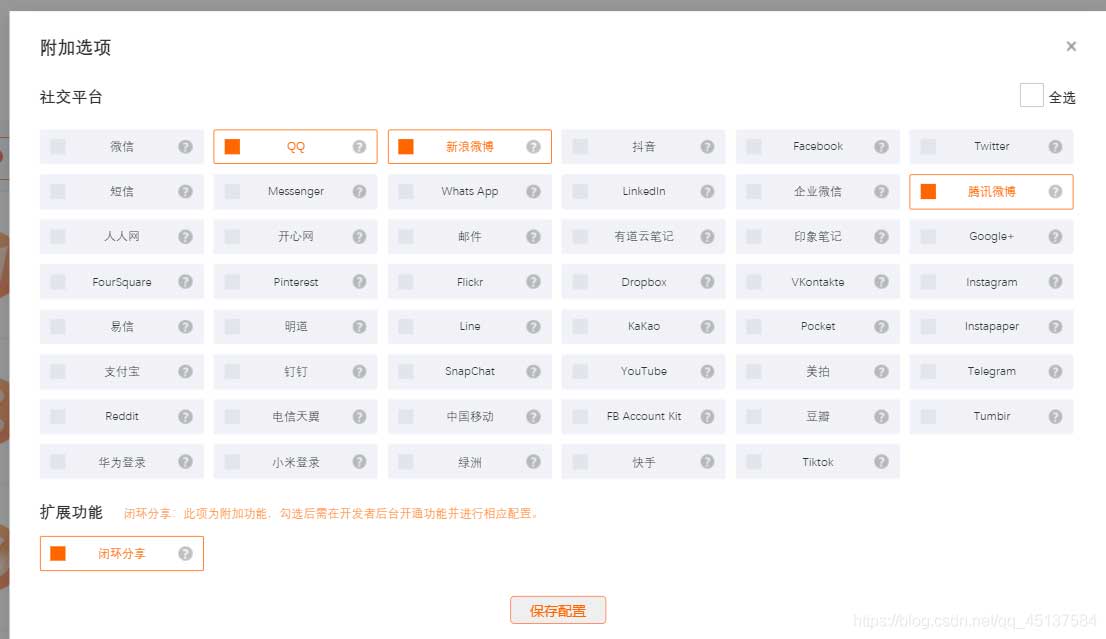This screenshot has height=639, width=1106.
Task: Open the help icon for 微信
Action: pyautogui.click(x=186, y=147)
